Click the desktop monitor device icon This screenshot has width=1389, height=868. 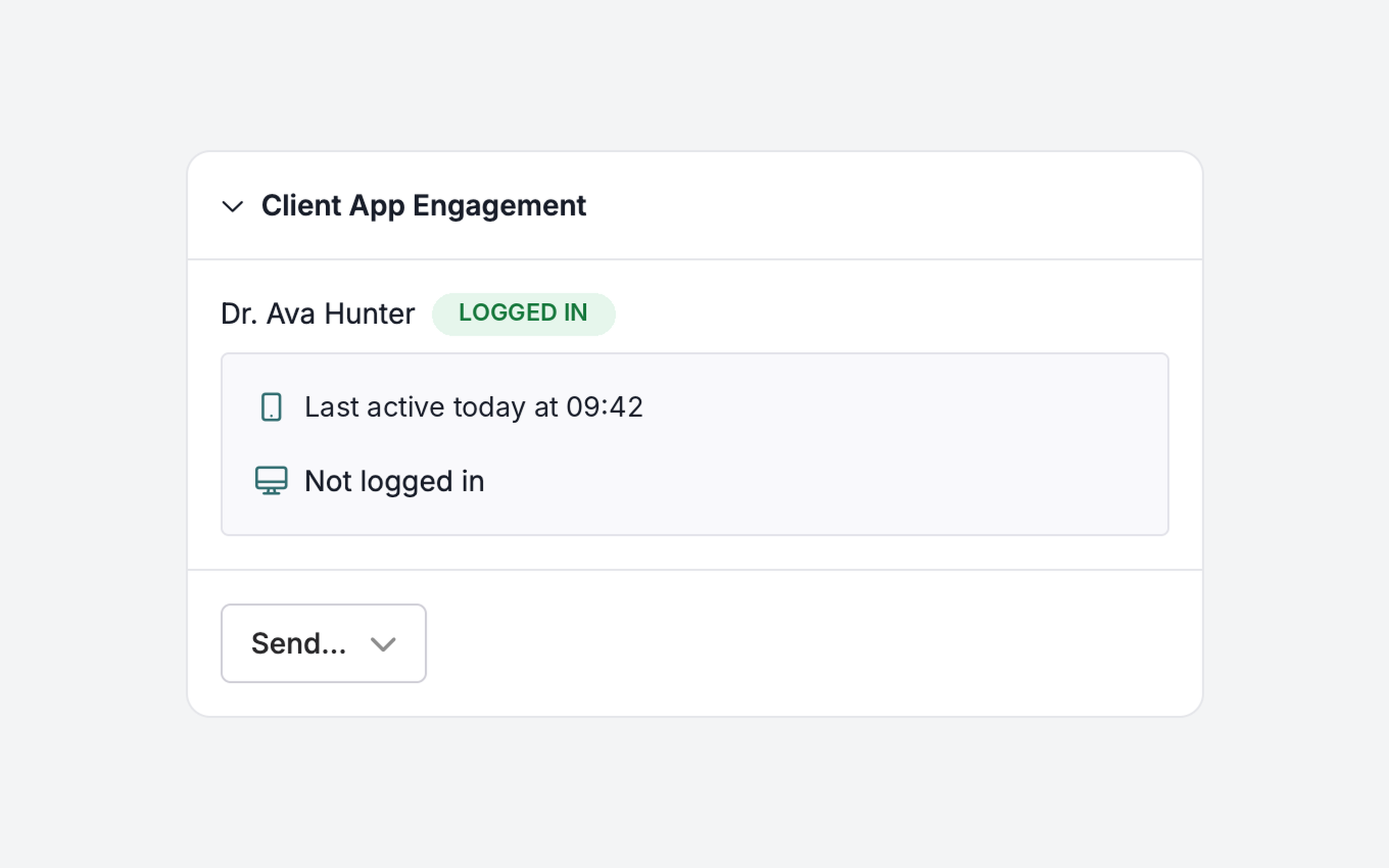(x=272, y=480)
